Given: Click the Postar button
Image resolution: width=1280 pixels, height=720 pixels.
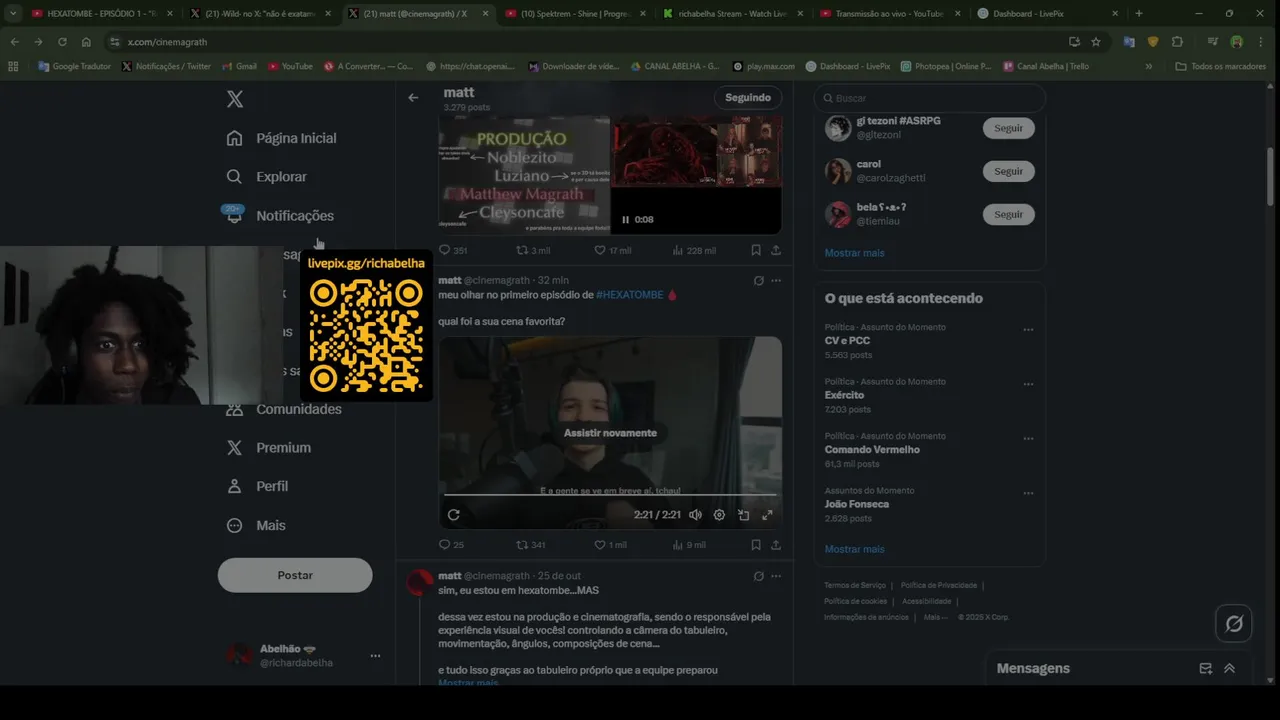Looking at the screenshot, I should (295, 575).
